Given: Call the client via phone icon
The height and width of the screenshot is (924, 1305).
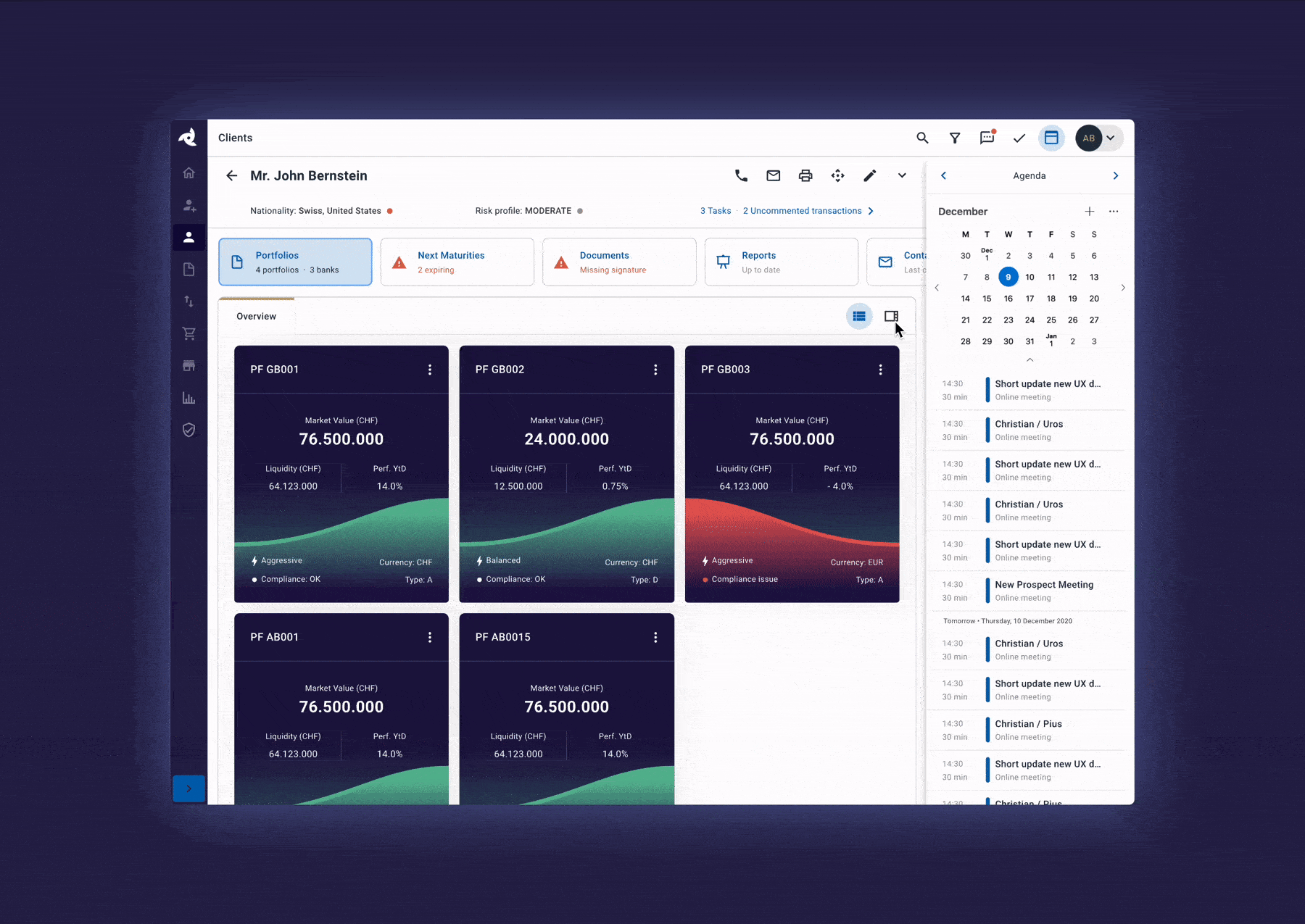Looking at the screenshot, I should coord(741,175).
